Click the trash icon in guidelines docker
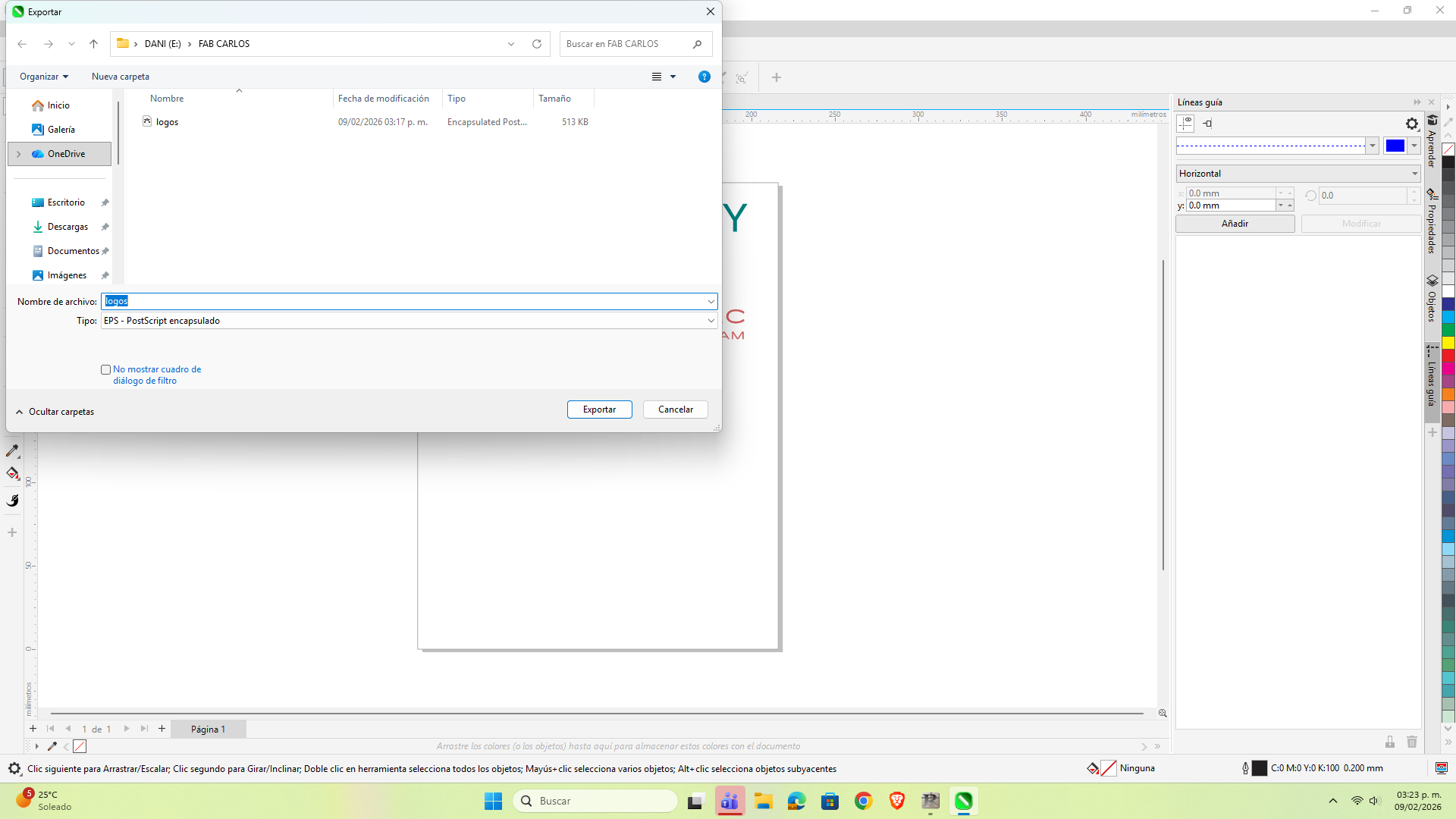This screenshot has height=819, width=1456. (1411, 742)
